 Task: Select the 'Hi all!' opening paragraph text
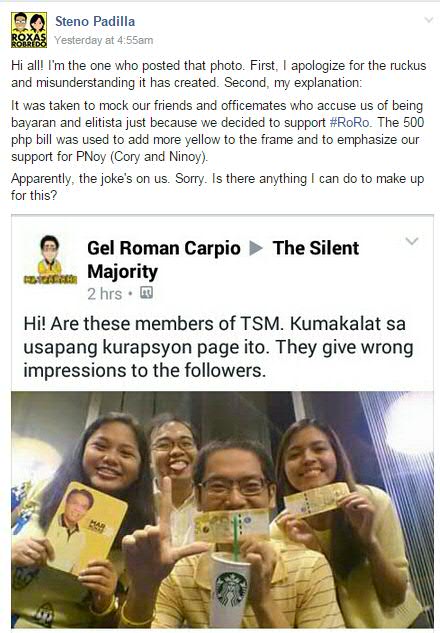[219, 74]
